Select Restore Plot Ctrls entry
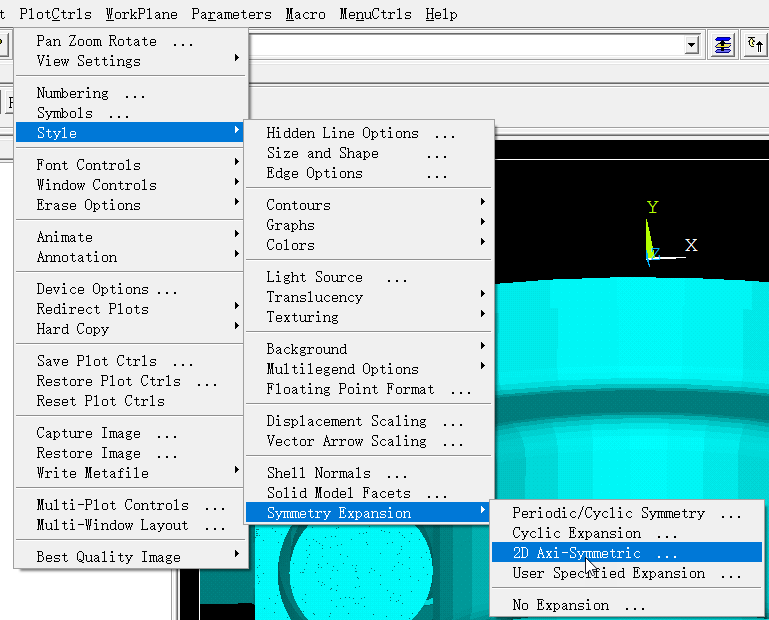Image resolution: width=769 pixels, height=620 pixels. coord(130,381)
